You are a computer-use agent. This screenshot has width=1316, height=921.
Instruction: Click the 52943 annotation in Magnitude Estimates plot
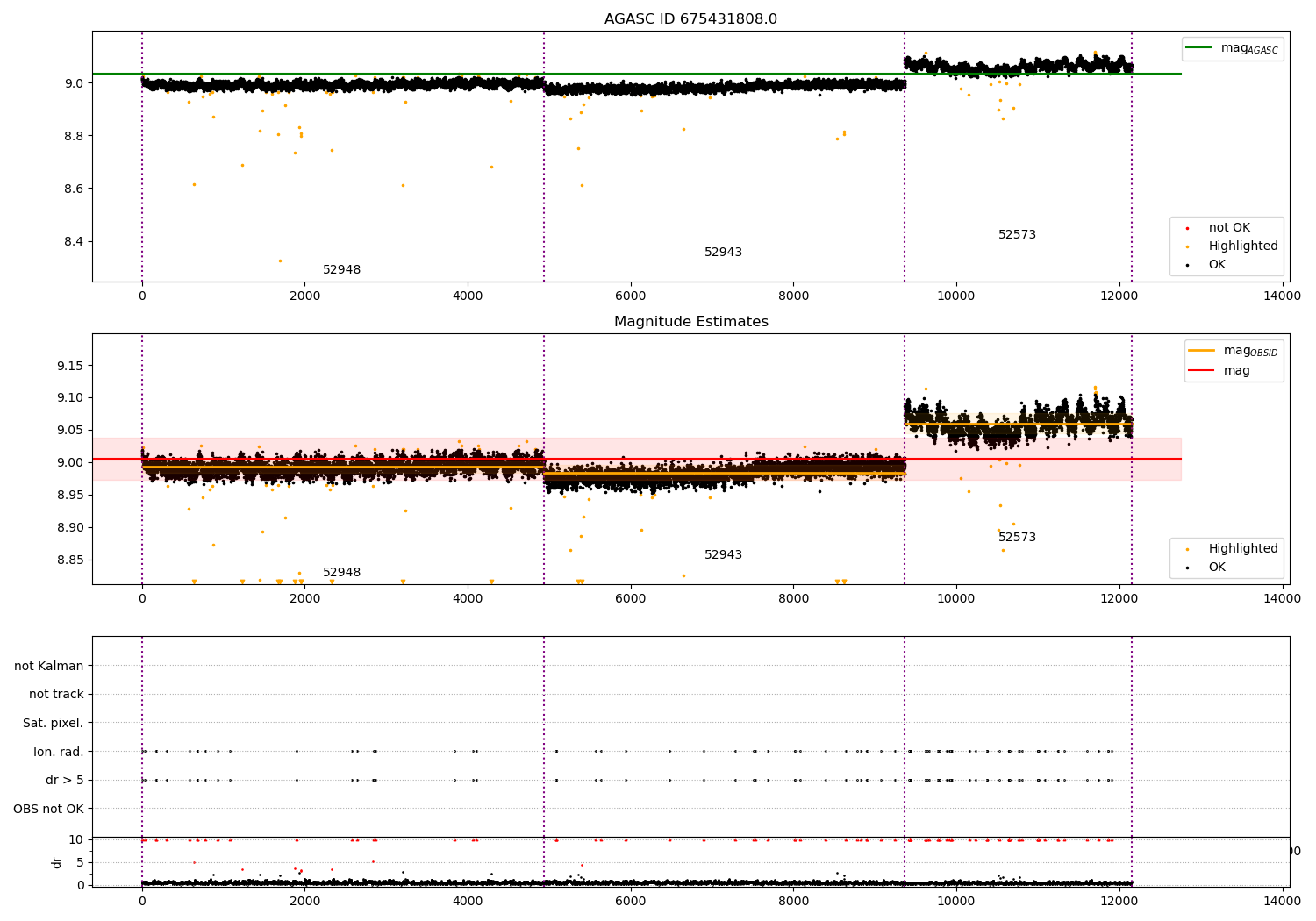click(x=723, y=555)
